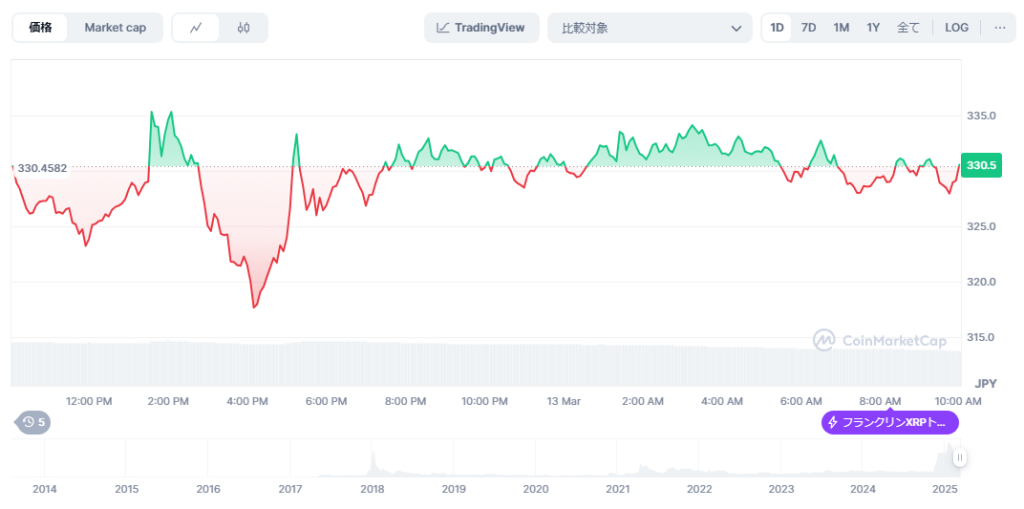Click the timeline range slider handle
The width and height of the screenshot is (1024, 509).
tap(959, 458)
